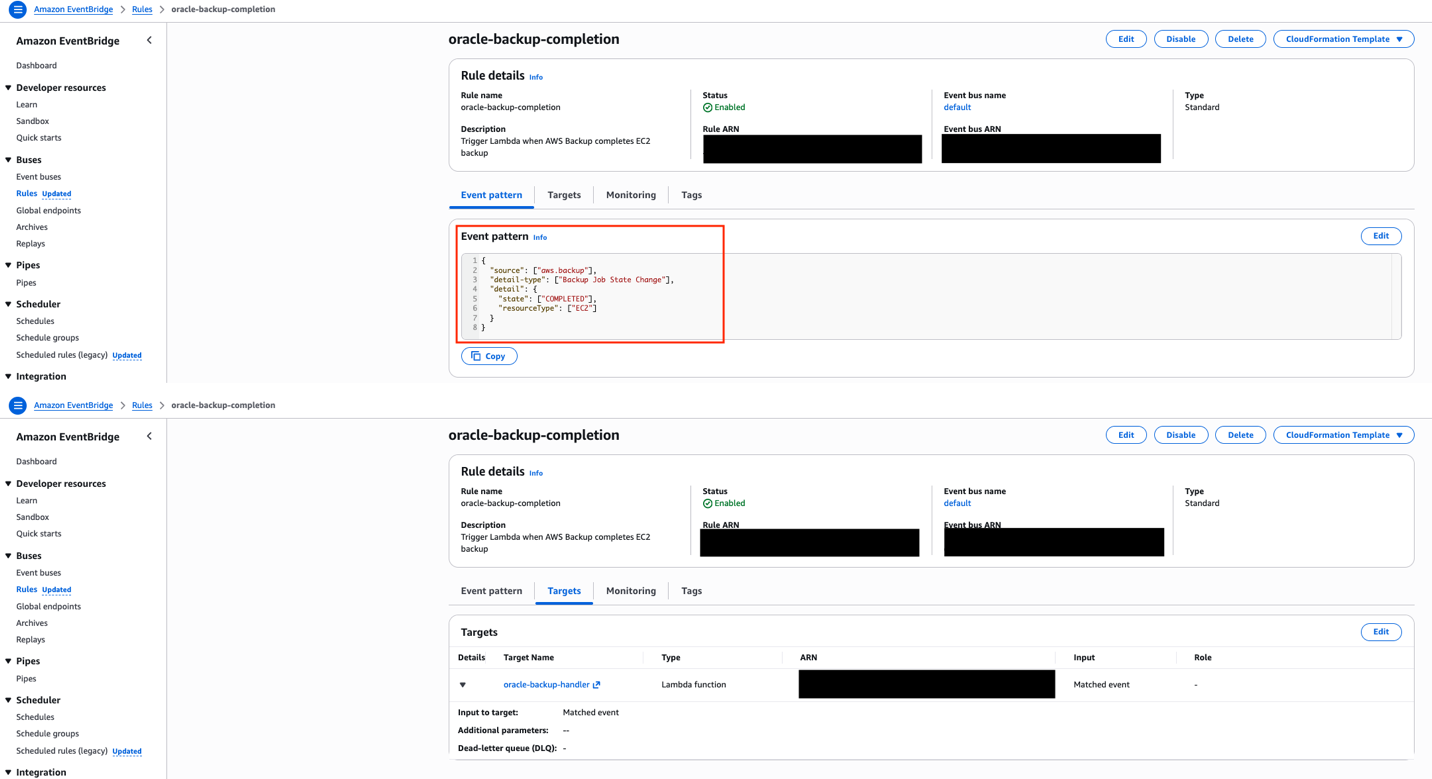The width and height of the screenshot is (1432, 779).
Task: Open Schedule groups in Targets screenshot sidebar
Action: pyautogui.click(x=47, y=734)
